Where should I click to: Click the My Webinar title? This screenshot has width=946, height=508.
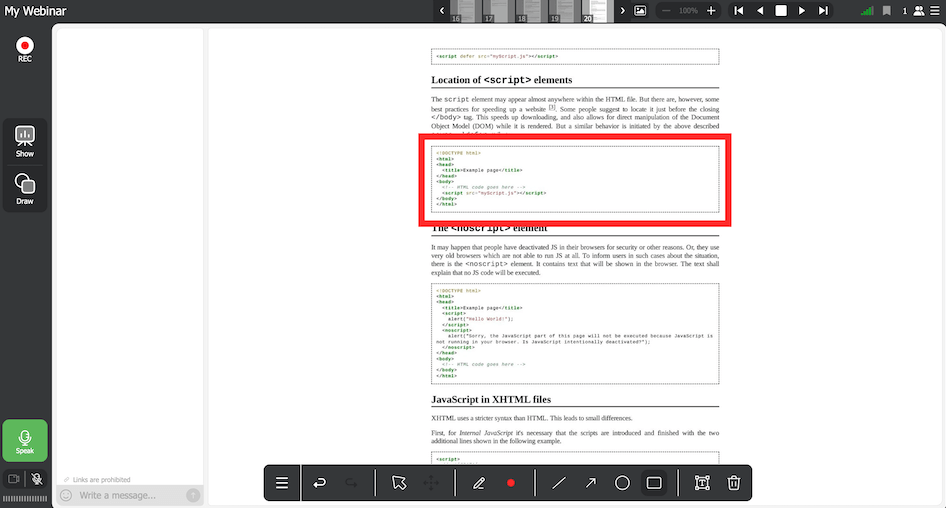tap(36, 11)
